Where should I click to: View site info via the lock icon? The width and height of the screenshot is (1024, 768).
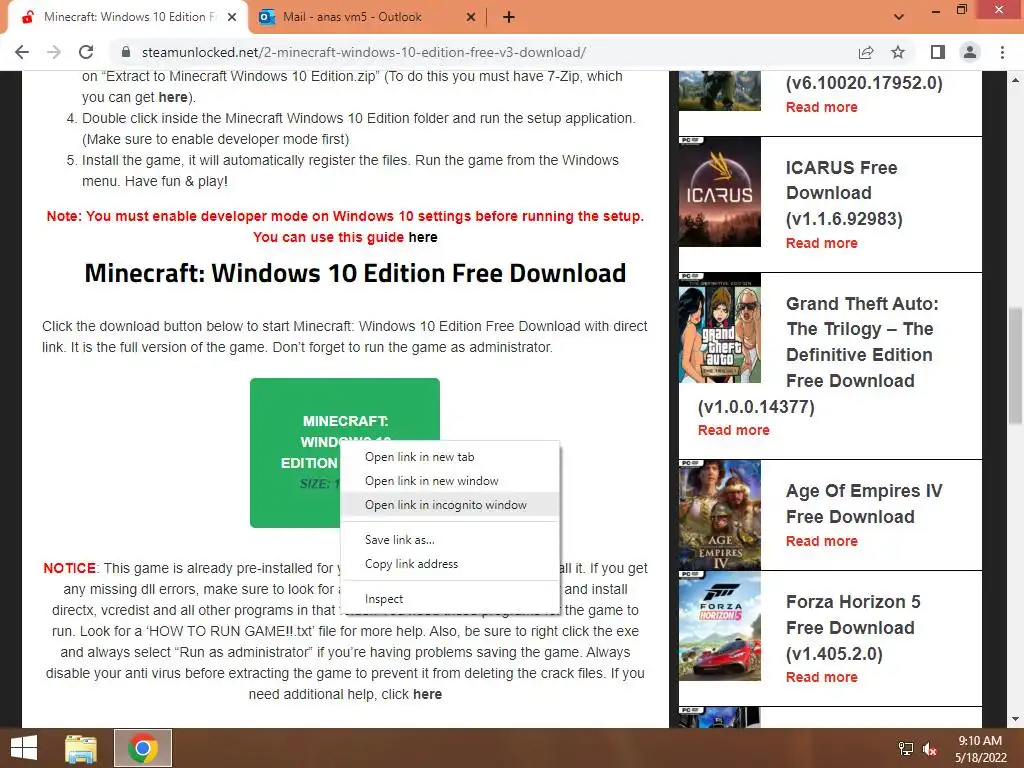click(126, 52)
